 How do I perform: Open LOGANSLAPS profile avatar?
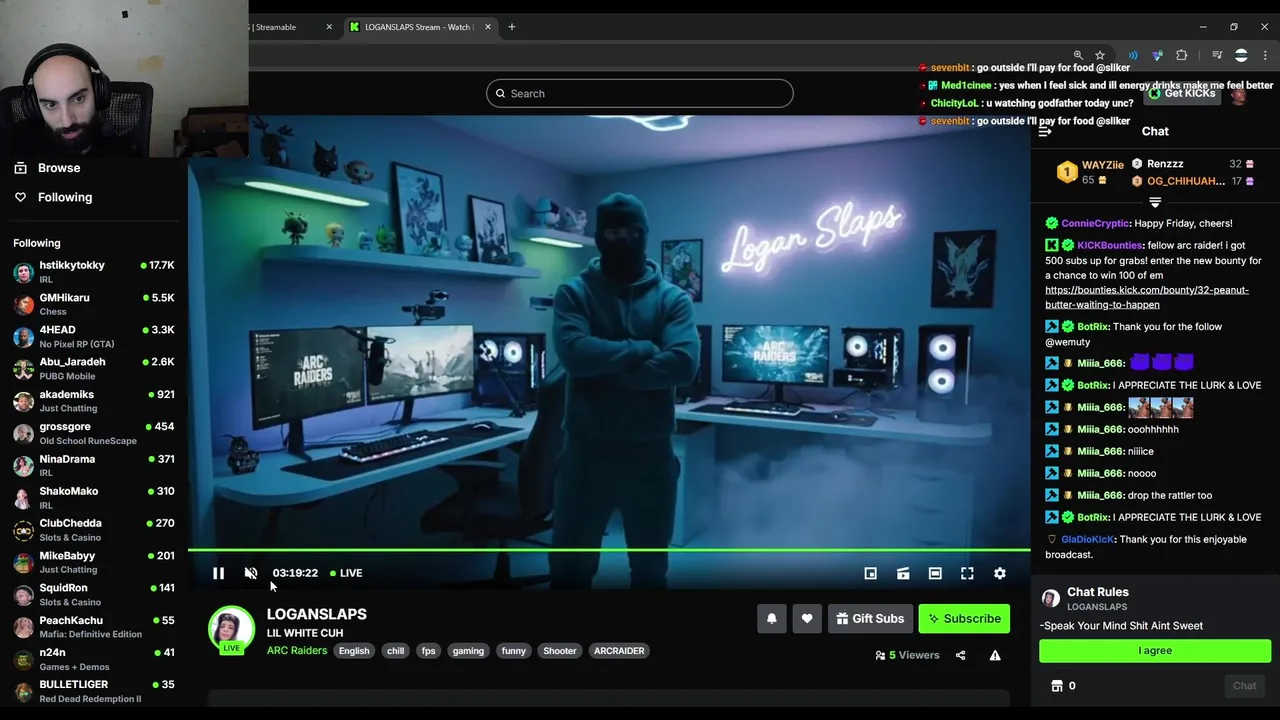(231, 629)
